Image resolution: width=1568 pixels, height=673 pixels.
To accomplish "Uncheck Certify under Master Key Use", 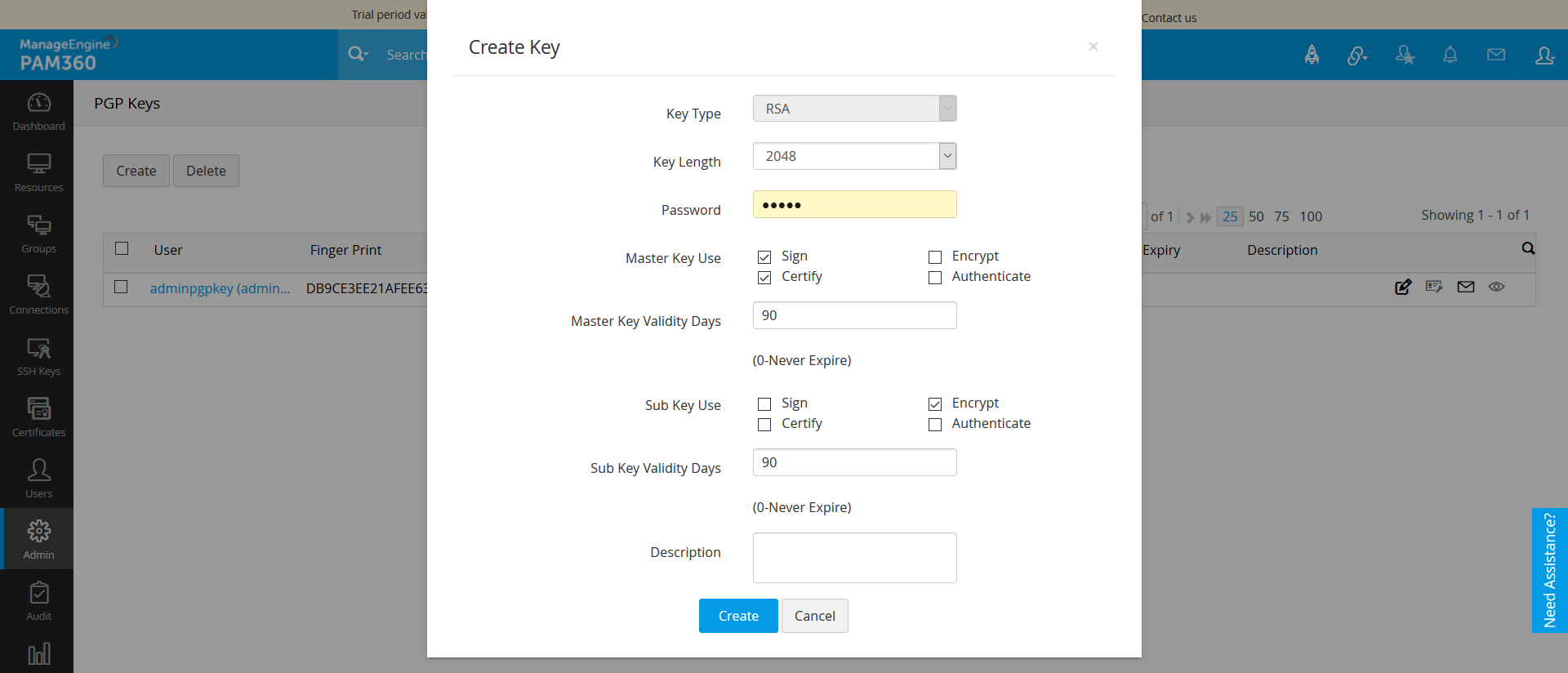I will pyautogui.click(x=764, y=278).
